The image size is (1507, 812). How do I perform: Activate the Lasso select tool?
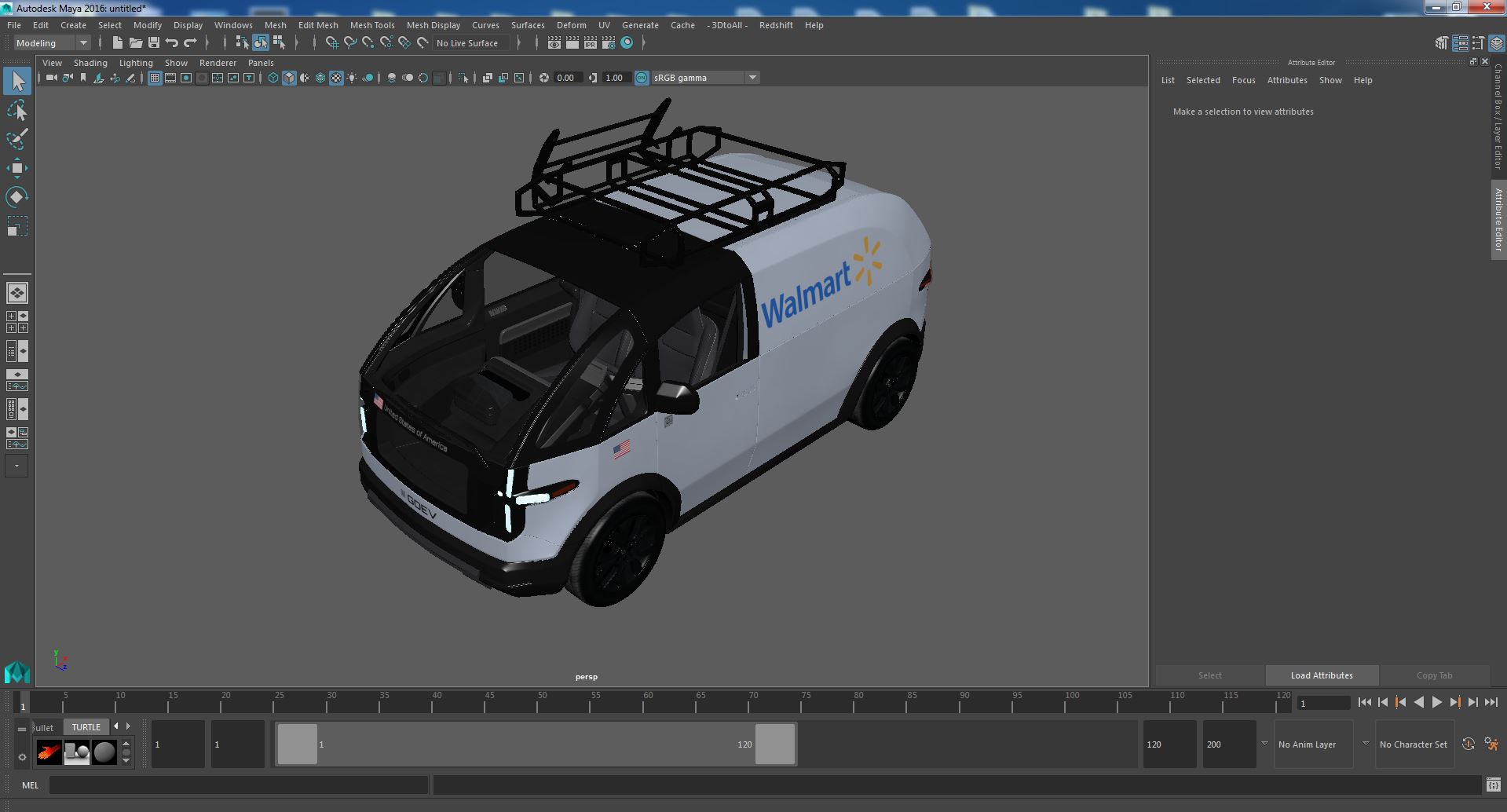tap(17, 111)
